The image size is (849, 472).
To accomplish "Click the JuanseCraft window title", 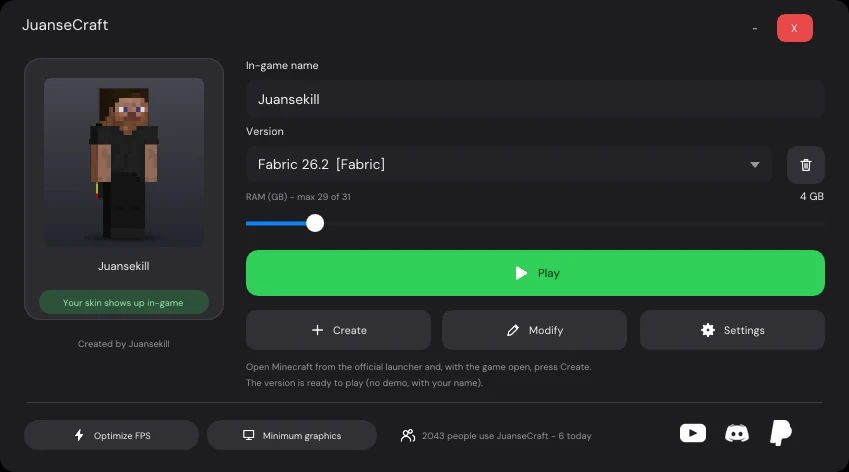I will [x=65, y=25].
